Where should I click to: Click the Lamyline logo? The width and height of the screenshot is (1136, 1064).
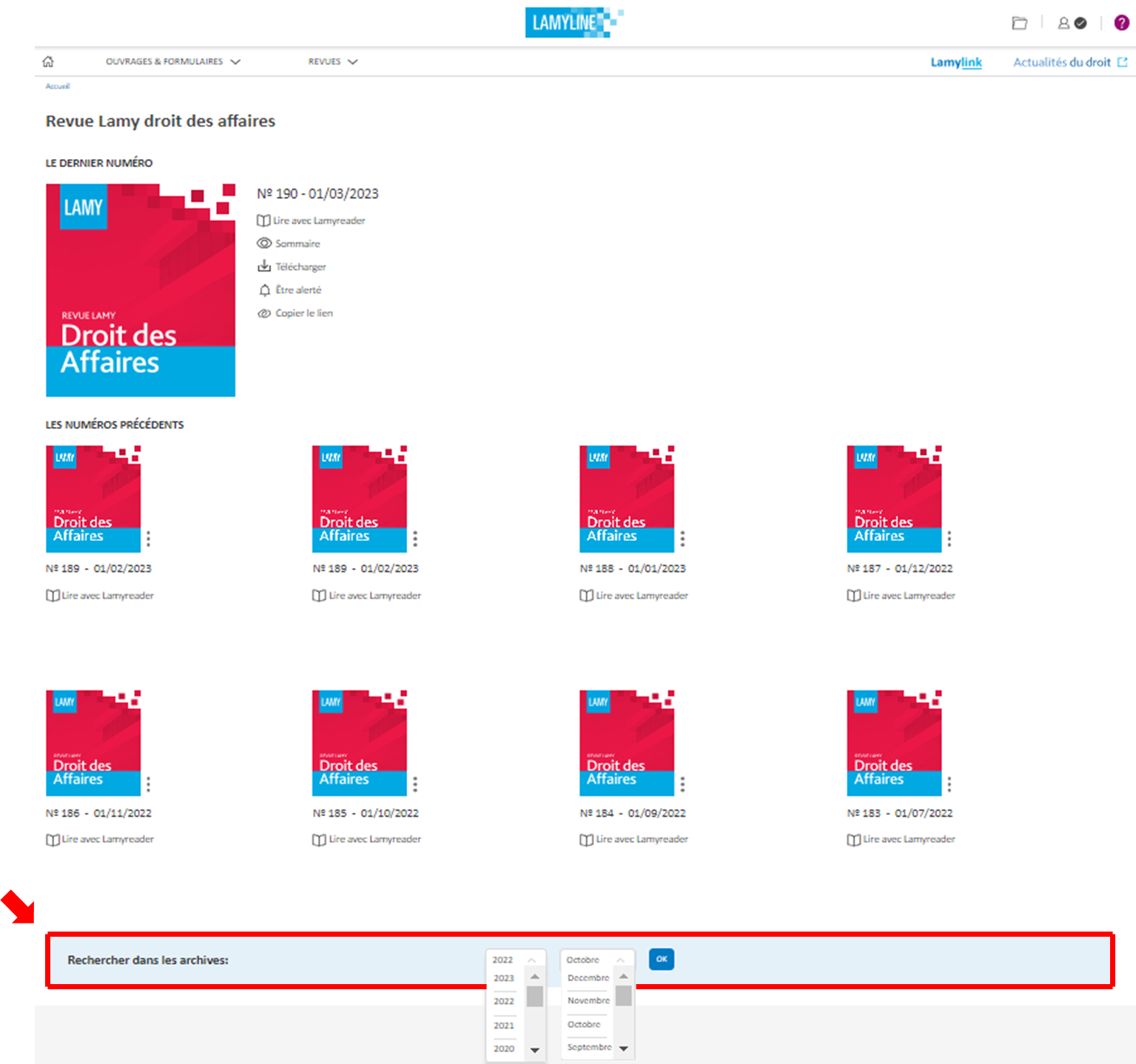click(574, 22)
